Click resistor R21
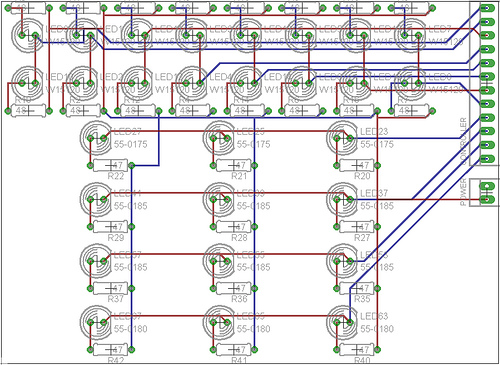This screenshot has width=500, height=365. [234, 165]
